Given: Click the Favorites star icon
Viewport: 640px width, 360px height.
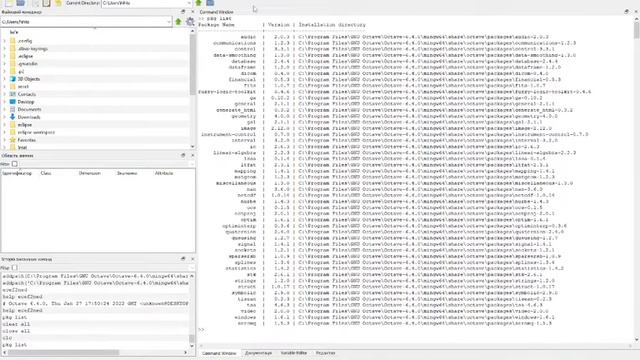Looking at the screenshot, I should 13,140.
